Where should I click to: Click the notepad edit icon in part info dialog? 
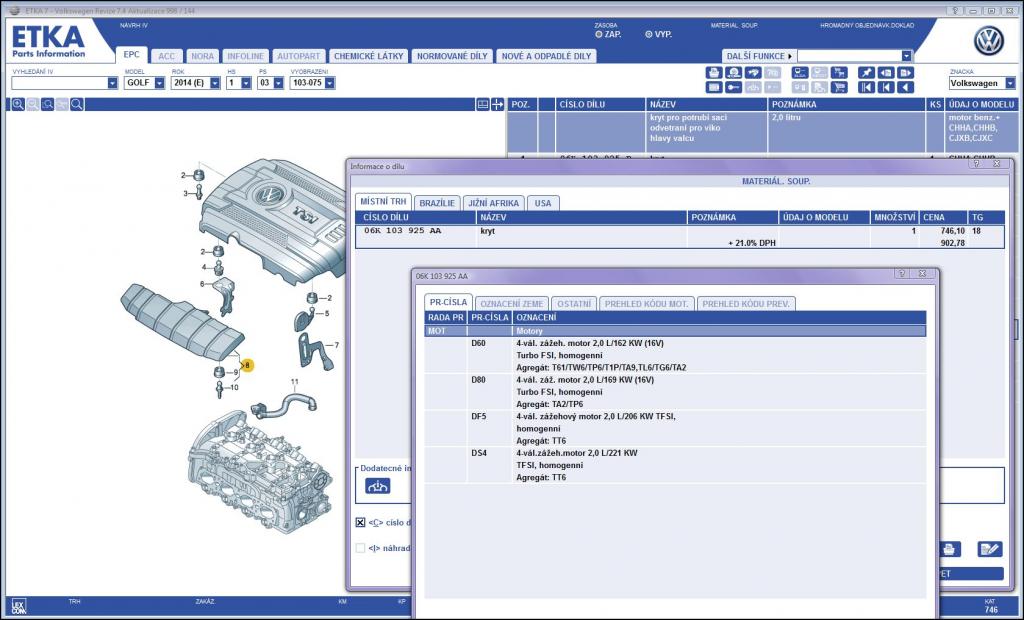989,549
